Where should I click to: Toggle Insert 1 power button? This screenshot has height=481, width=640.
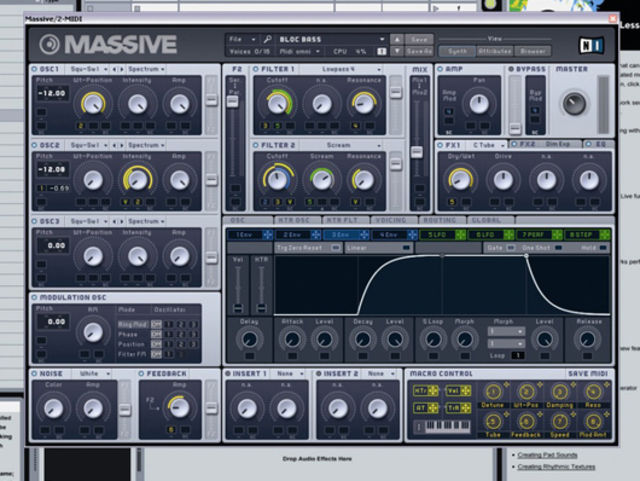point(228,374)
